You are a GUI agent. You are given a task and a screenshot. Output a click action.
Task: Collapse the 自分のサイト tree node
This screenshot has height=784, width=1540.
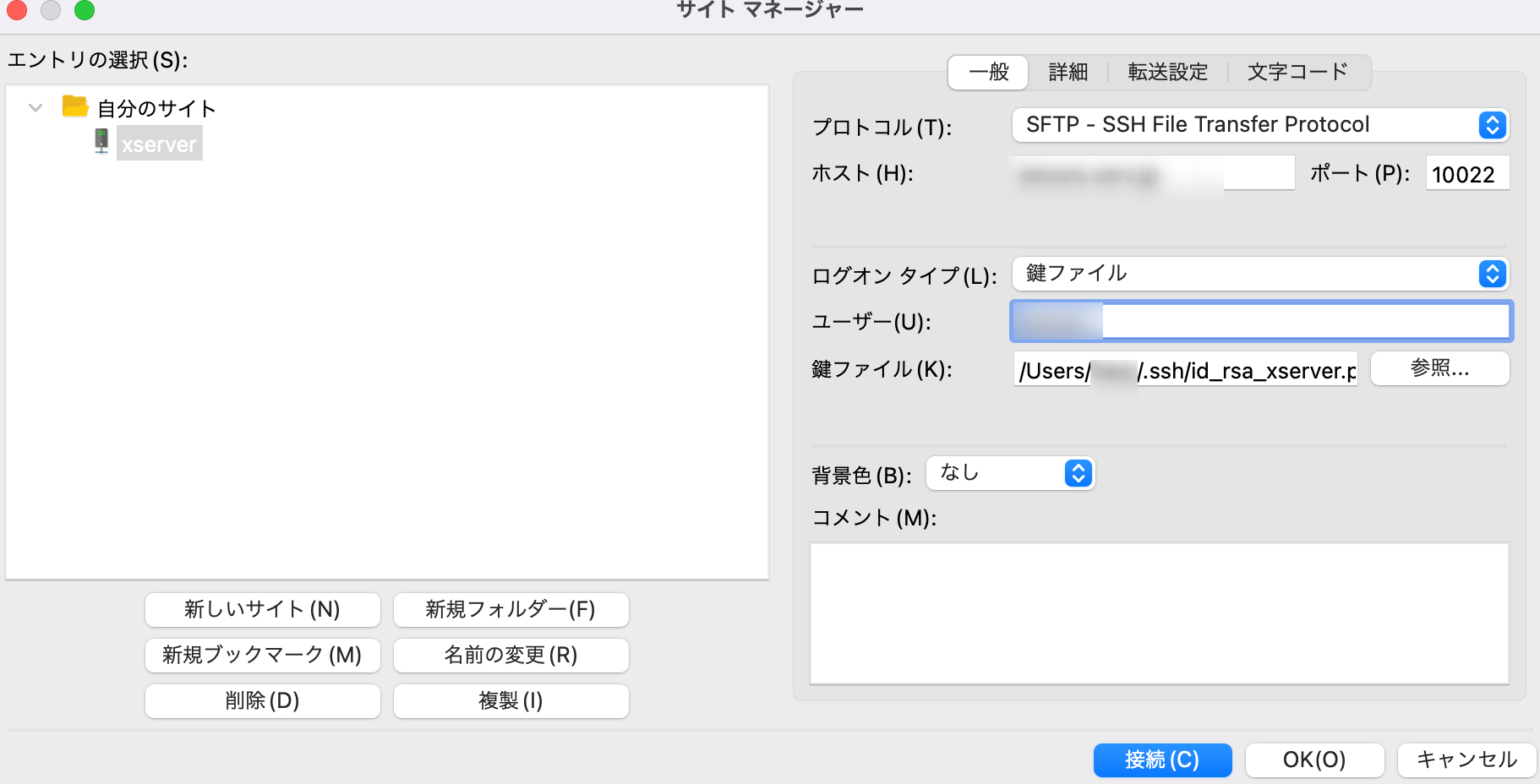click(35, 108)
